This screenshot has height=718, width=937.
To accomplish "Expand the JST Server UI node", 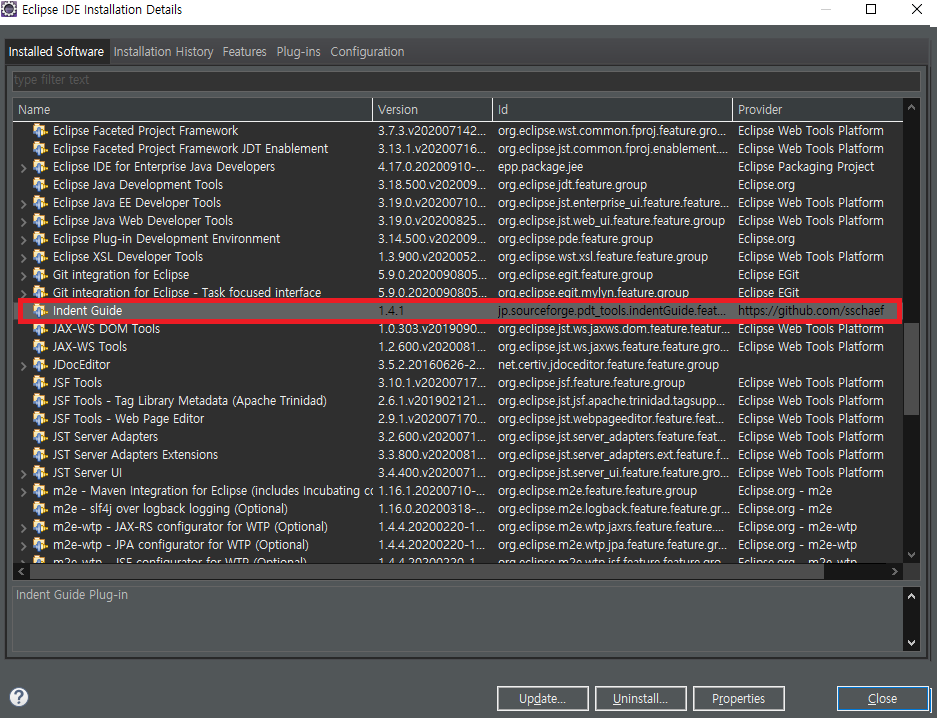I will click(23, 474).
